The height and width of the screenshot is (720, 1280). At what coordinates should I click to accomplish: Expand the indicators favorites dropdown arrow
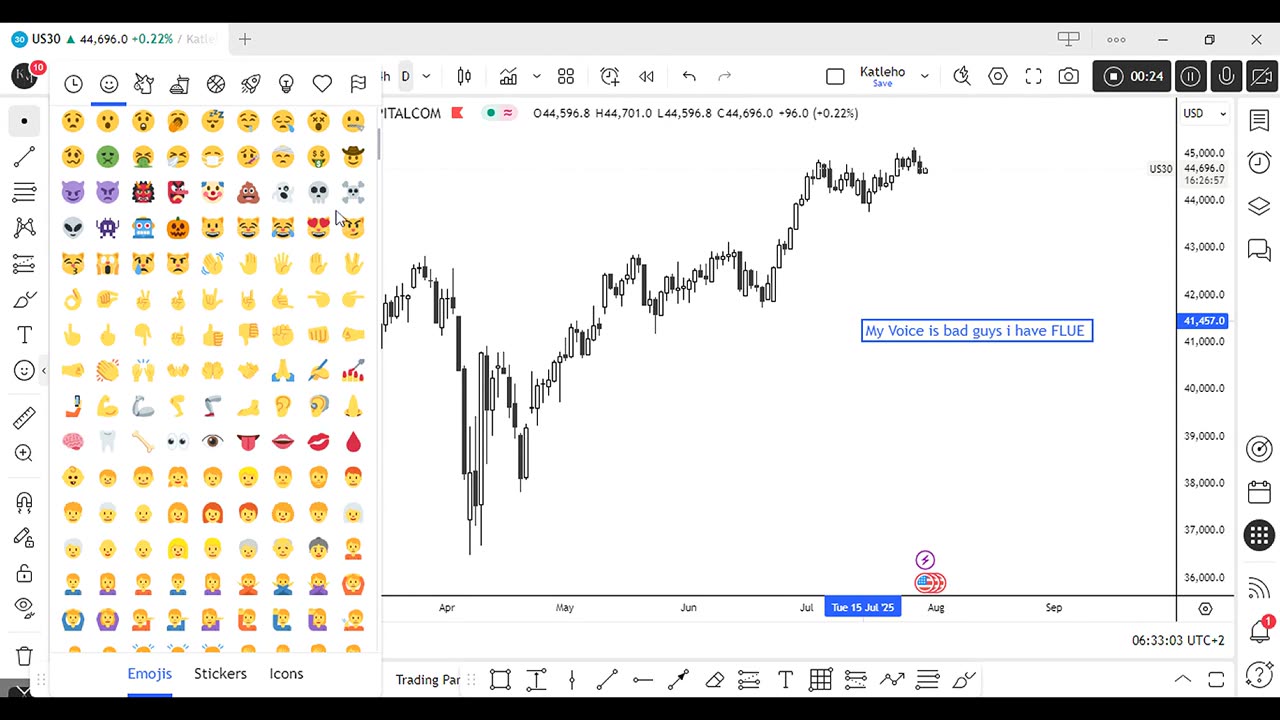(x=536, y=76)
